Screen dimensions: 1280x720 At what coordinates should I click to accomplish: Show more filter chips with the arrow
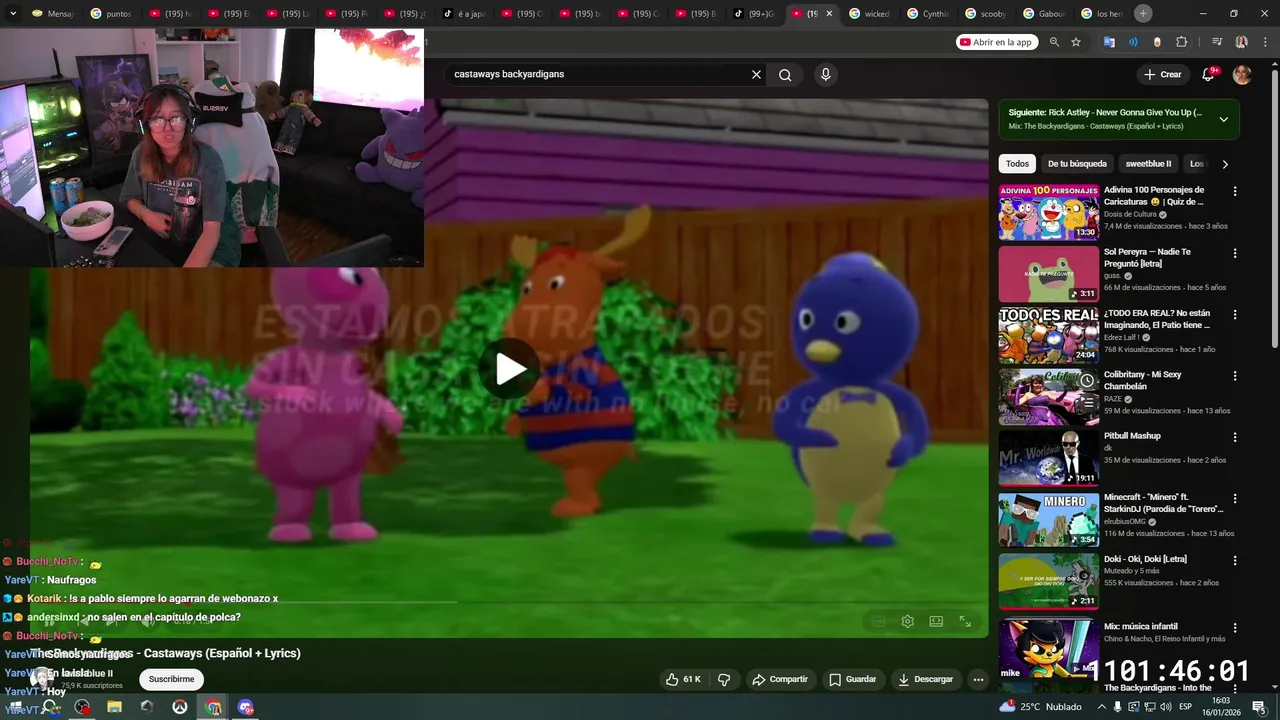pos(1225,164)
